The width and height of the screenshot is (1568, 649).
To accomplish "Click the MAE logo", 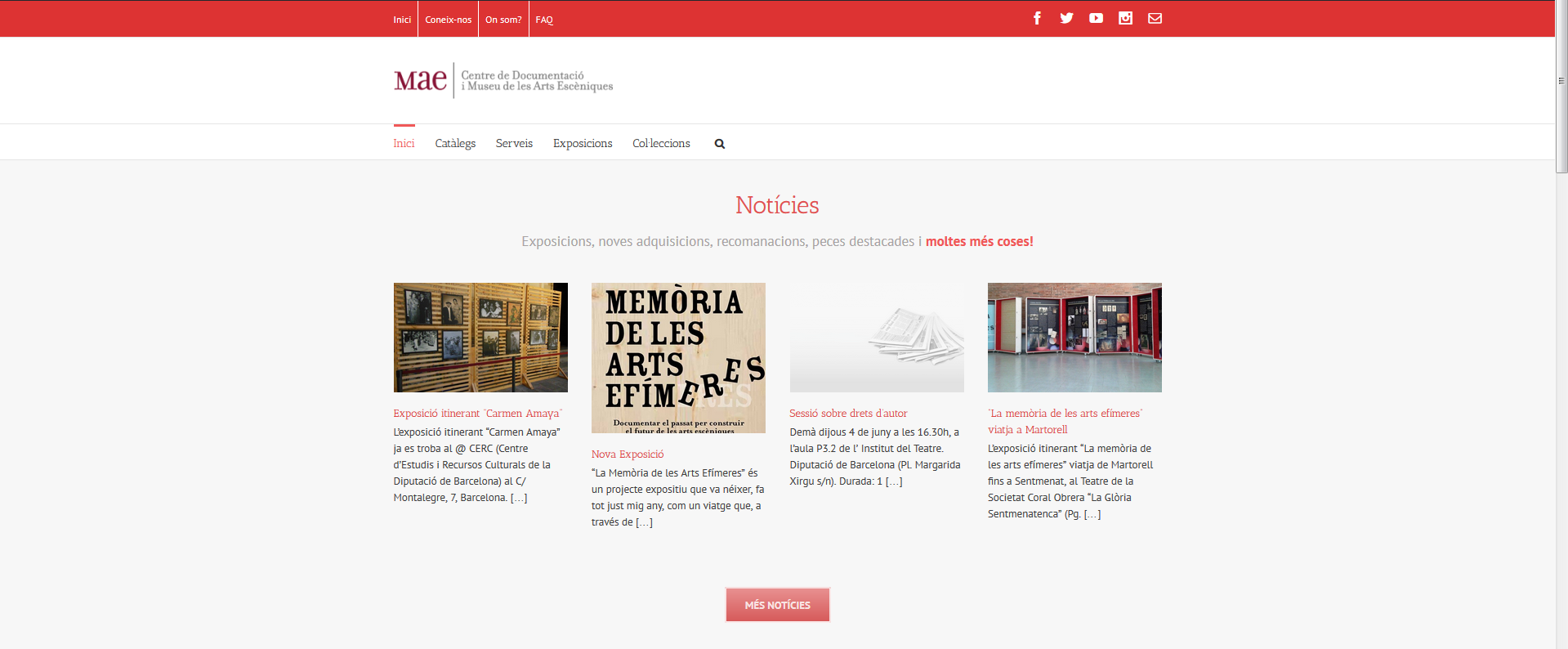I will click(503, 80).
